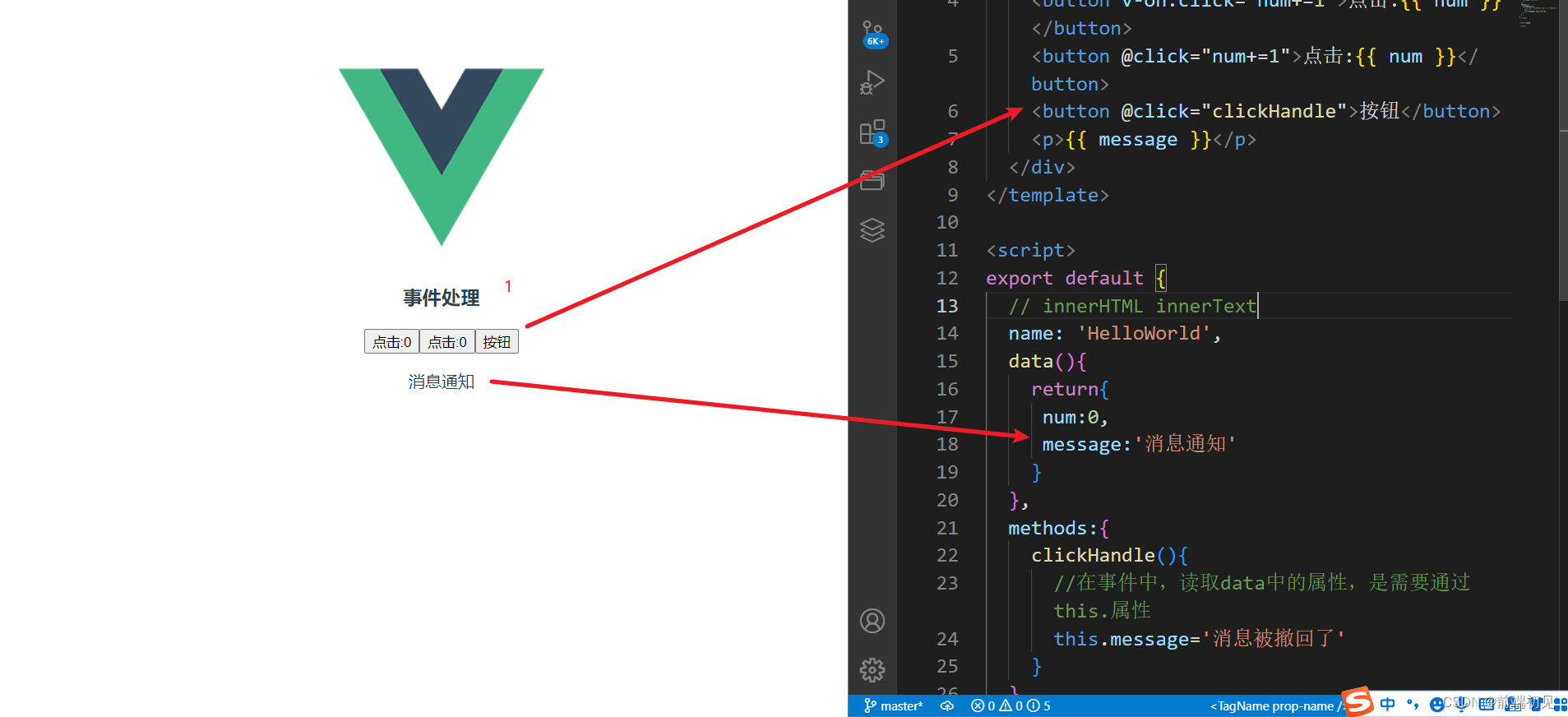Open the Run and Debug view
The height and width of the screenshot is (717, 1568).
[x=872, y=83]
